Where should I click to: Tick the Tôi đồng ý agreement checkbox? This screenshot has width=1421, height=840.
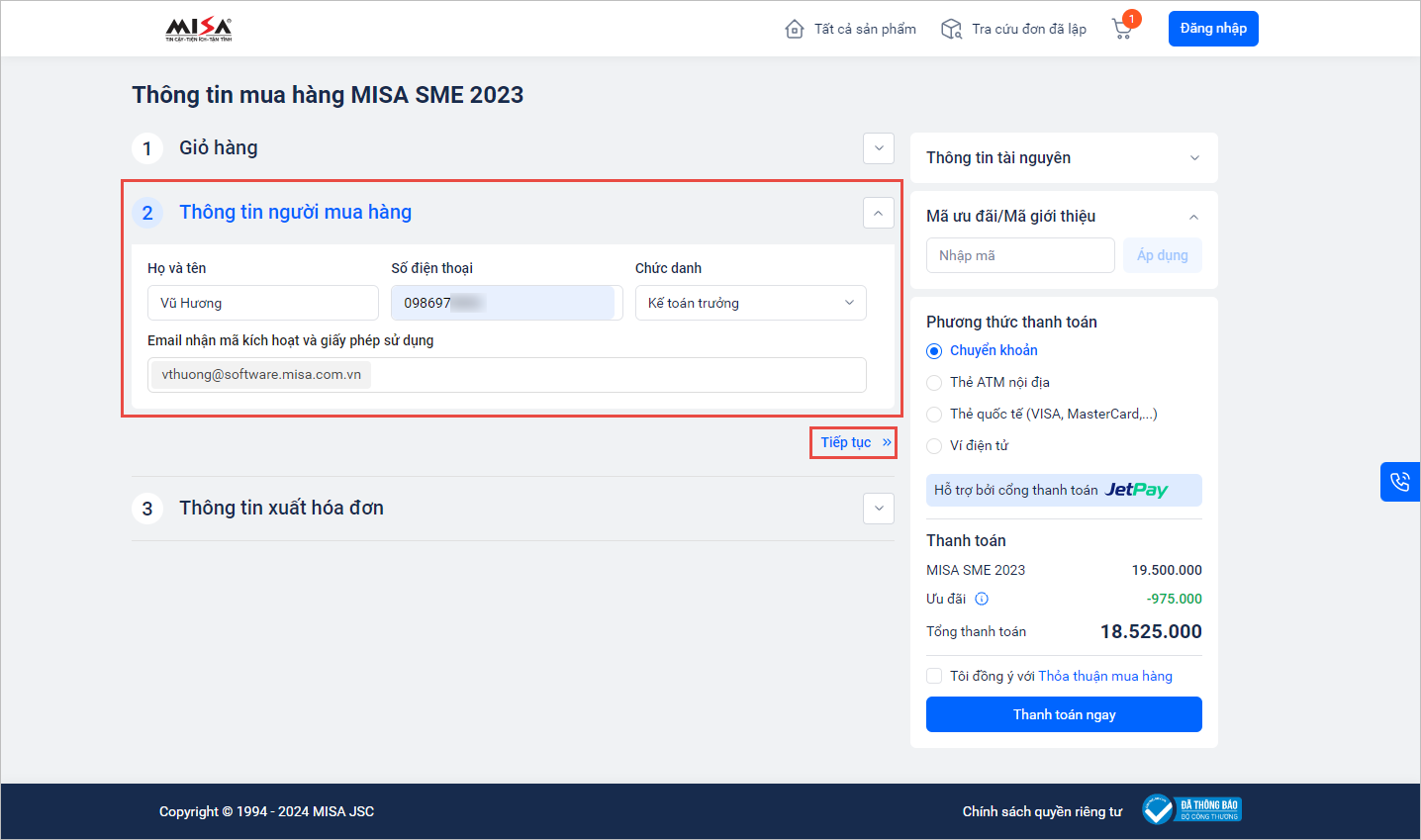(x=934, y=676)
